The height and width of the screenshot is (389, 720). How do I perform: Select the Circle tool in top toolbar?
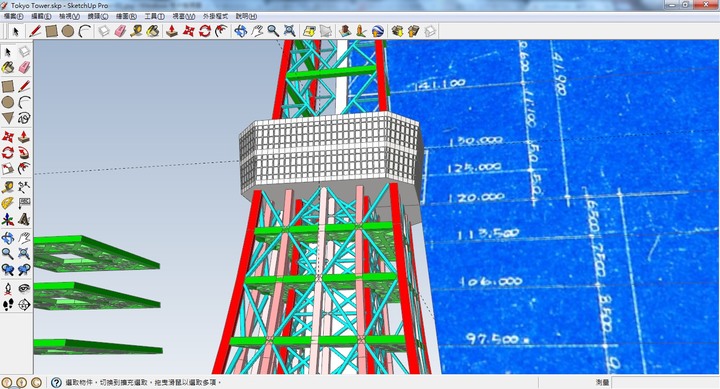(x=68, y=31)
